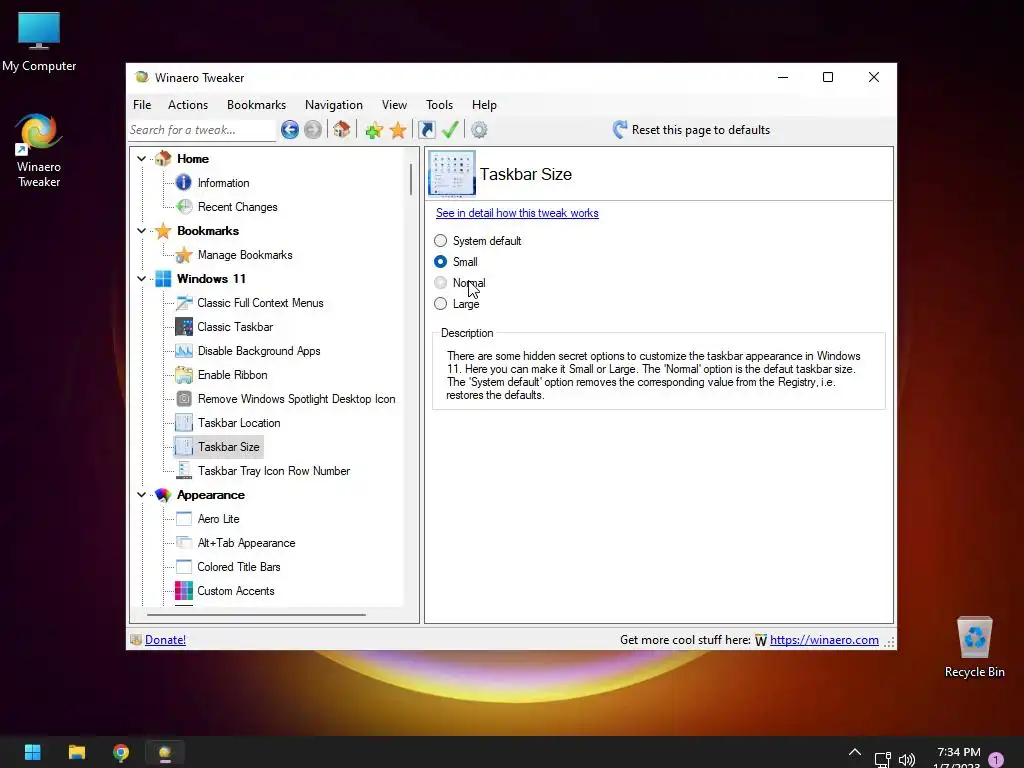Click the Taskbar Size tree item text
The image size is (1024, 768).
point(229,447)
